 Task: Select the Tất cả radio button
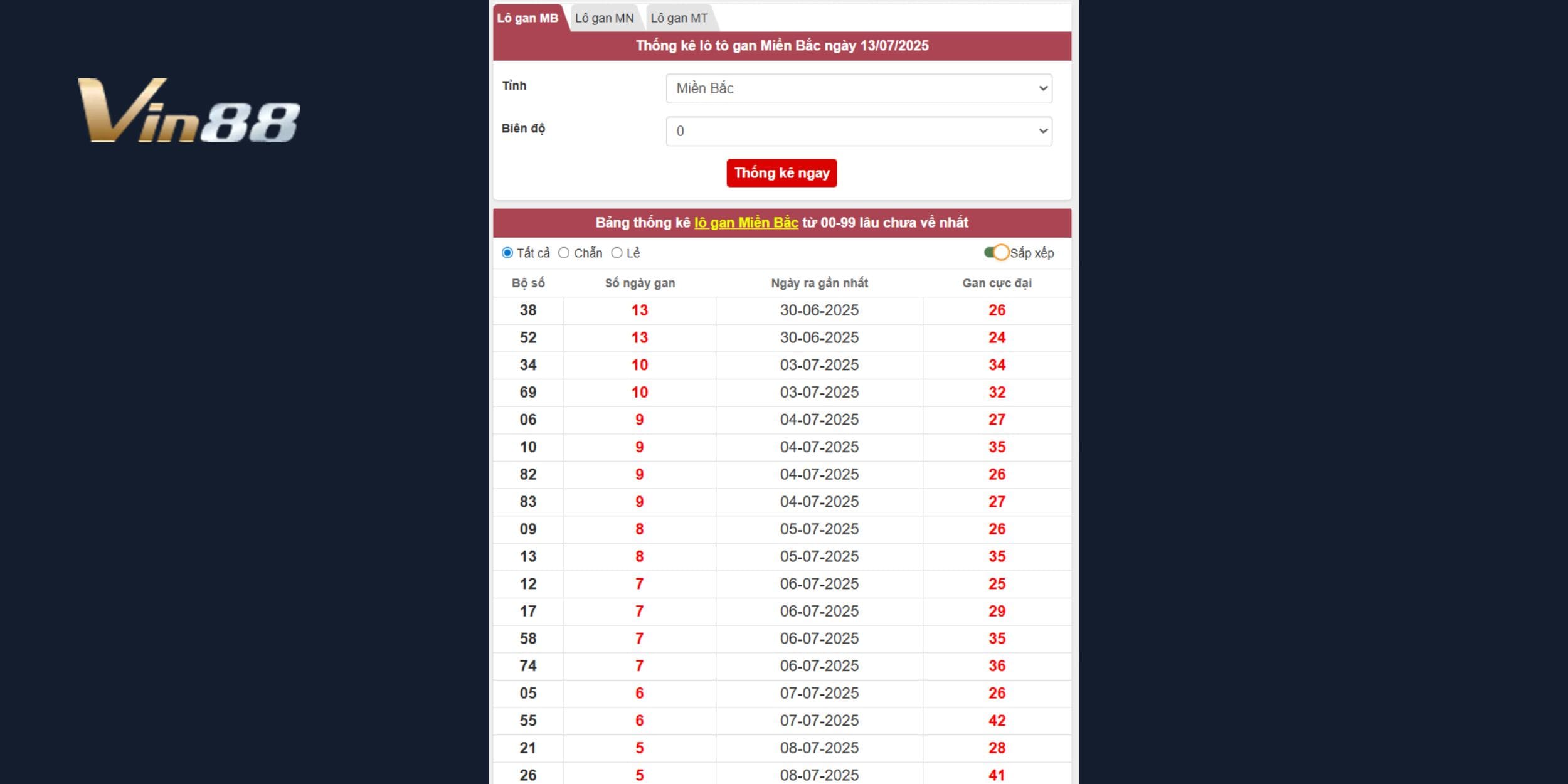pyautogui.click(x=507, y=253)
